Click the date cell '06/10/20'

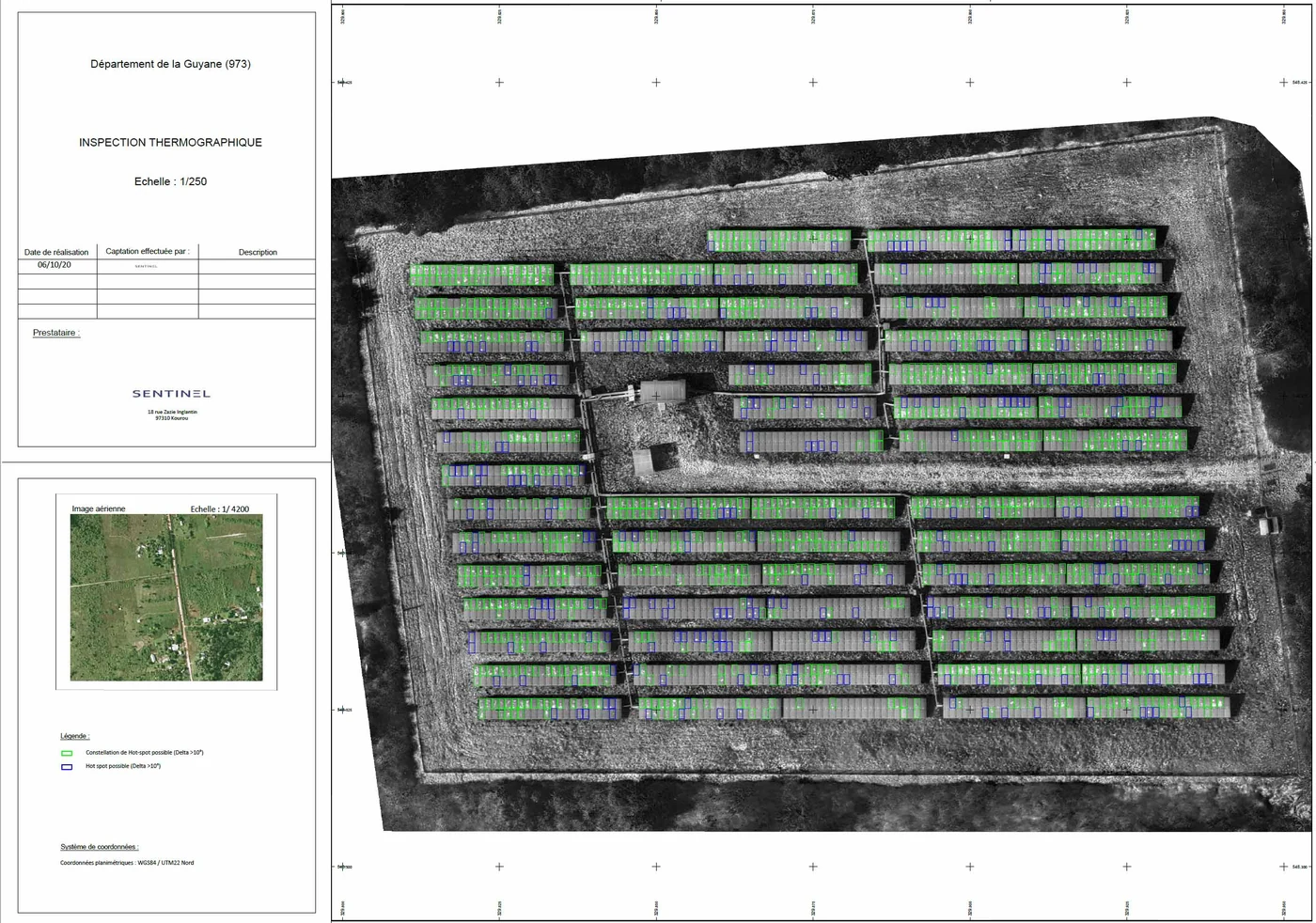tap(55, 265)
